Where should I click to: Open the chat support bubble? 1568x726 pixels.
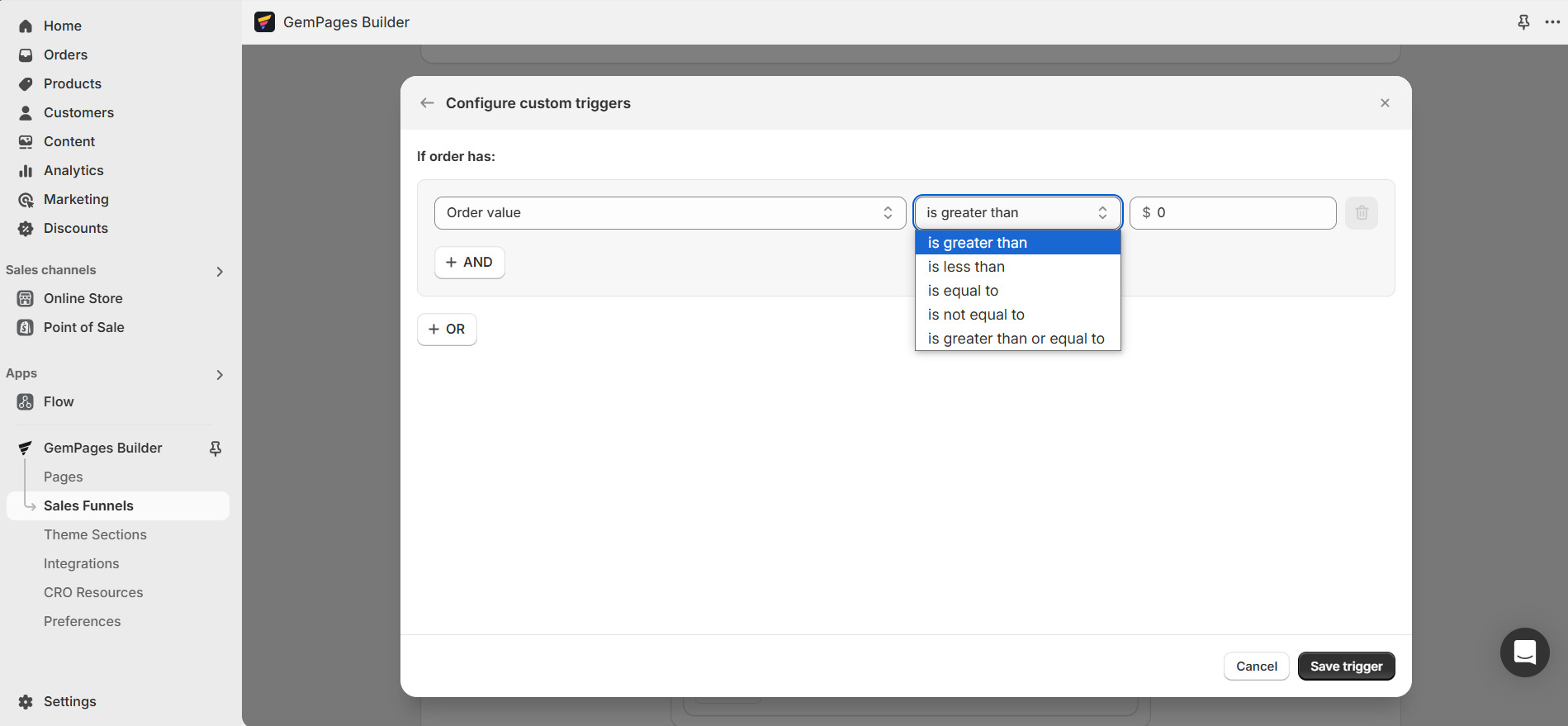click(1524, 652)
